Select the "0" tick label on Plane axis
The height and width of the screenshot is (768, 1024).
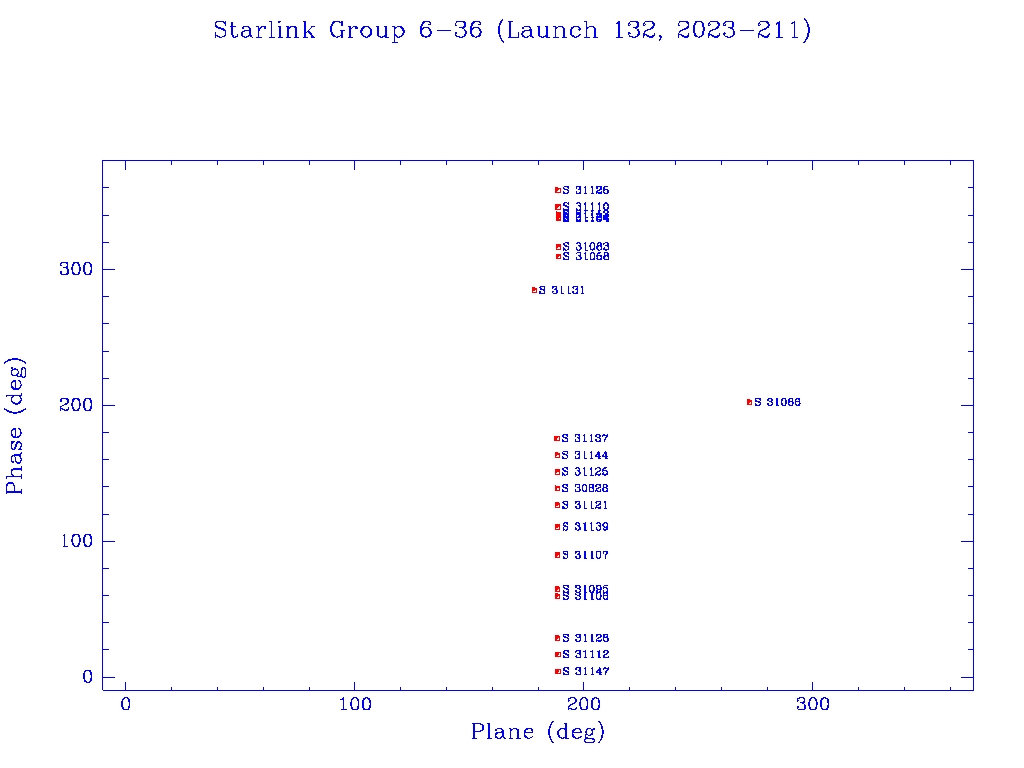click(126, 705)
